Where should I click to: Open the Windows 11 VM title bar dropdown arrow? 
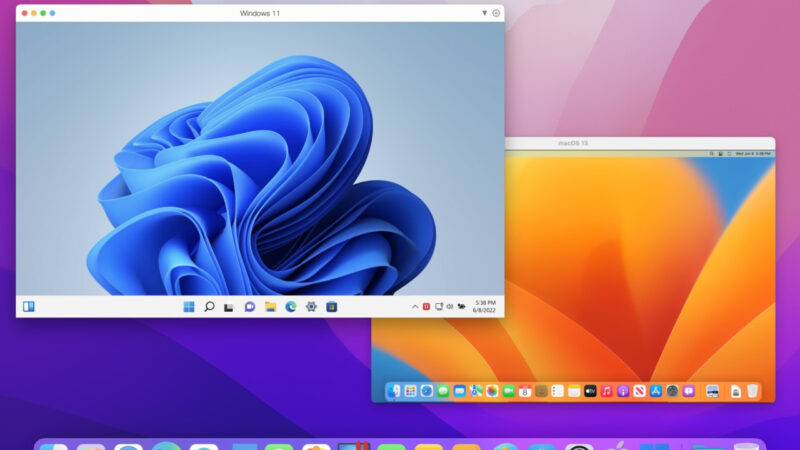coord(484,13)
